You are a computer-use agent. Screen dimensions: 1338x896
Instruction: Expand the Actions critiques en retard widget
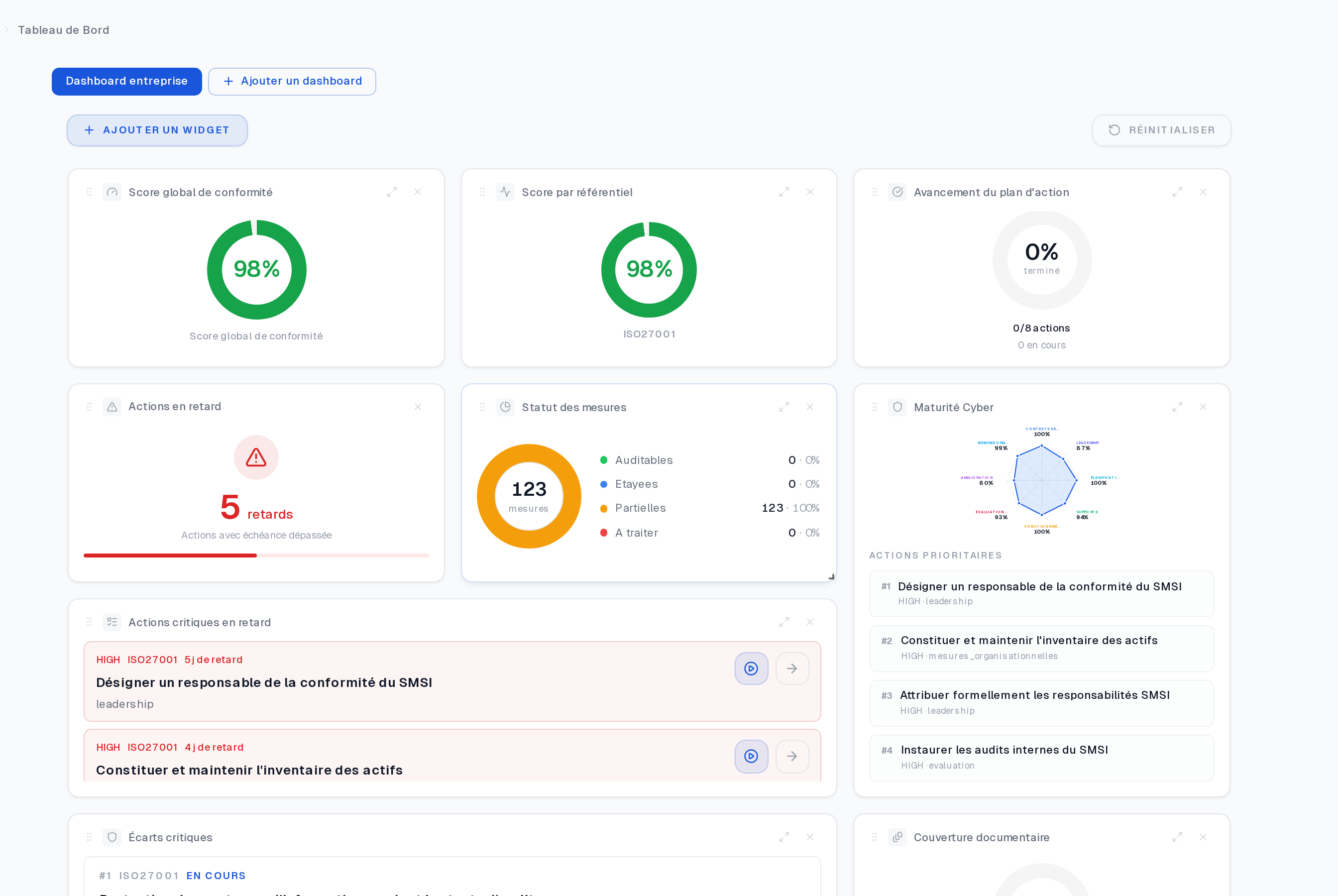point(784,622)
